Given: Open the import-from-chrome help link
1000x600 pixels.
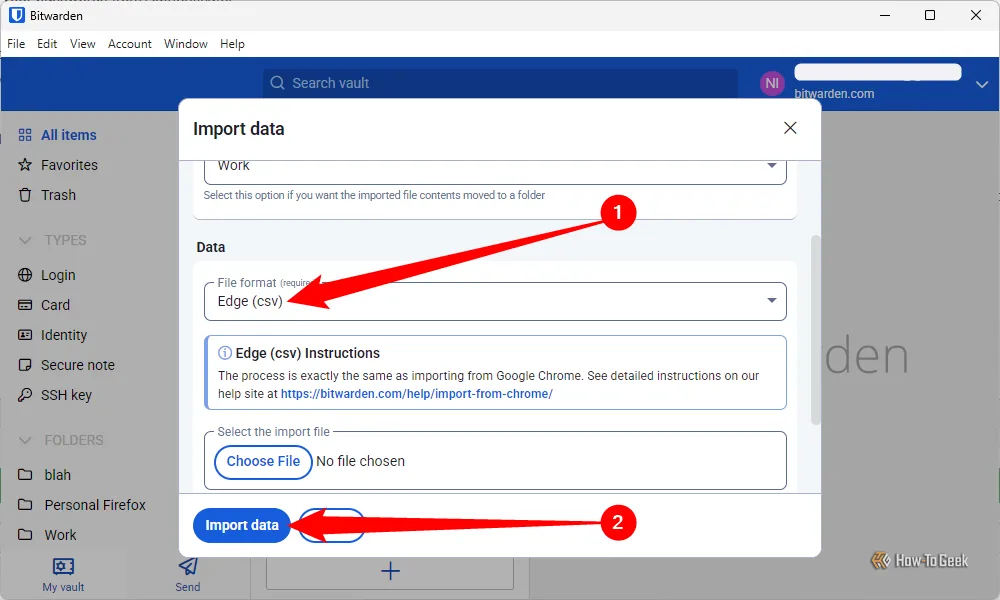Looking at the screenshot, I should pos(416,394).
